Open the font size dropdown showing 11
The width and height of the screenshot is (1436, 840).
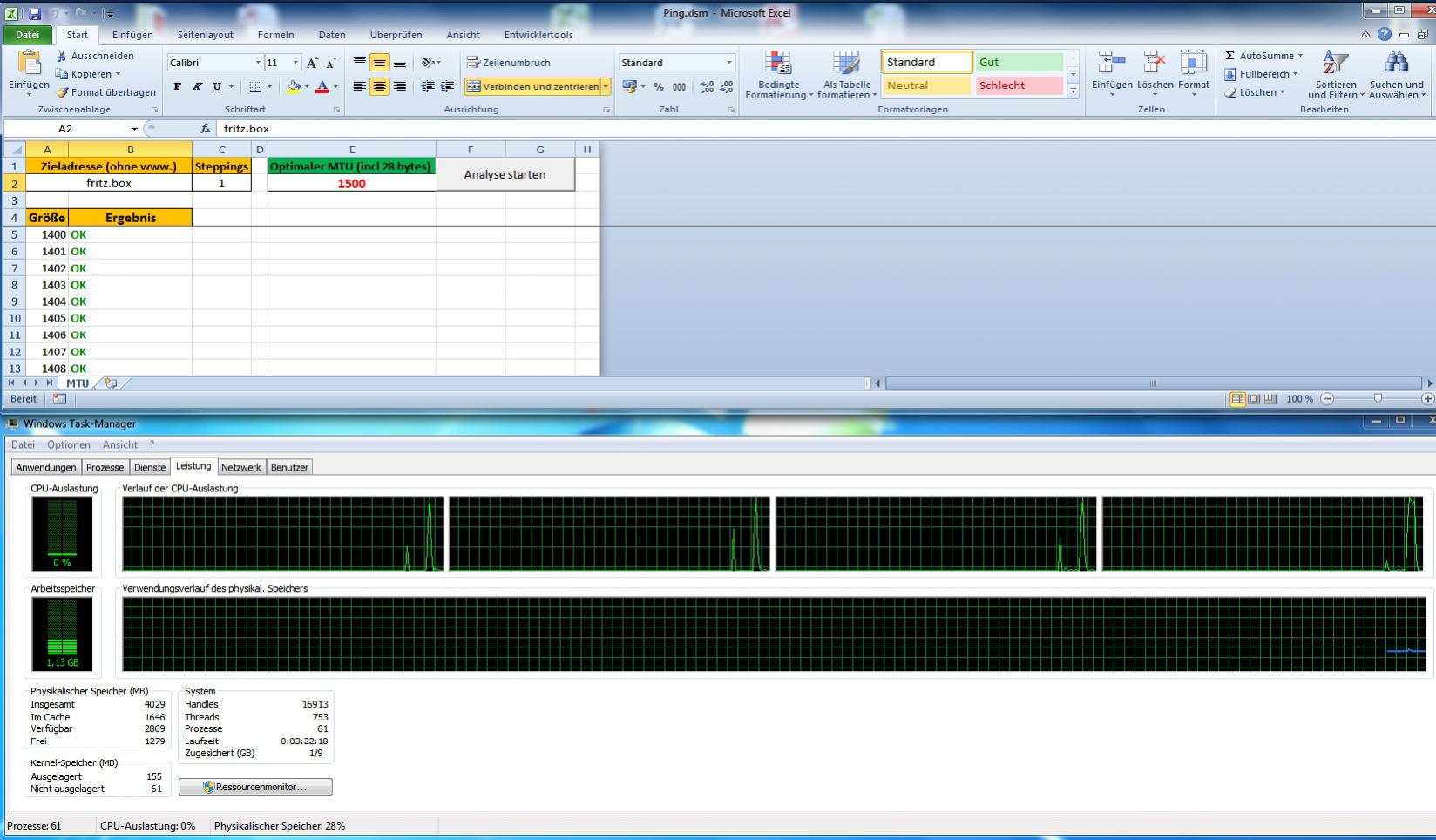[x=295, y=63]
